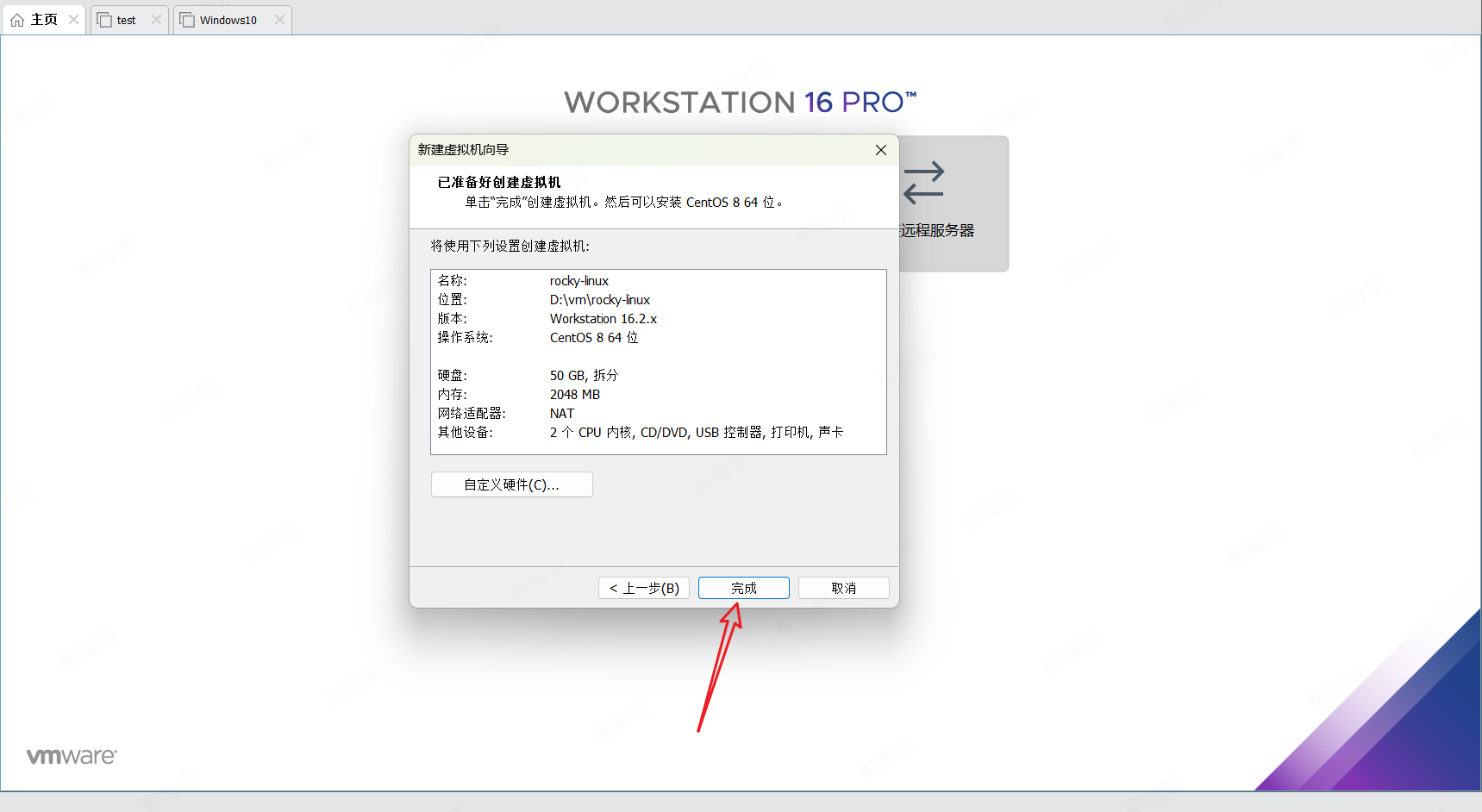Close the test tab
The width and height of the screenshot is (1482, 812).
tap(156, 19)
